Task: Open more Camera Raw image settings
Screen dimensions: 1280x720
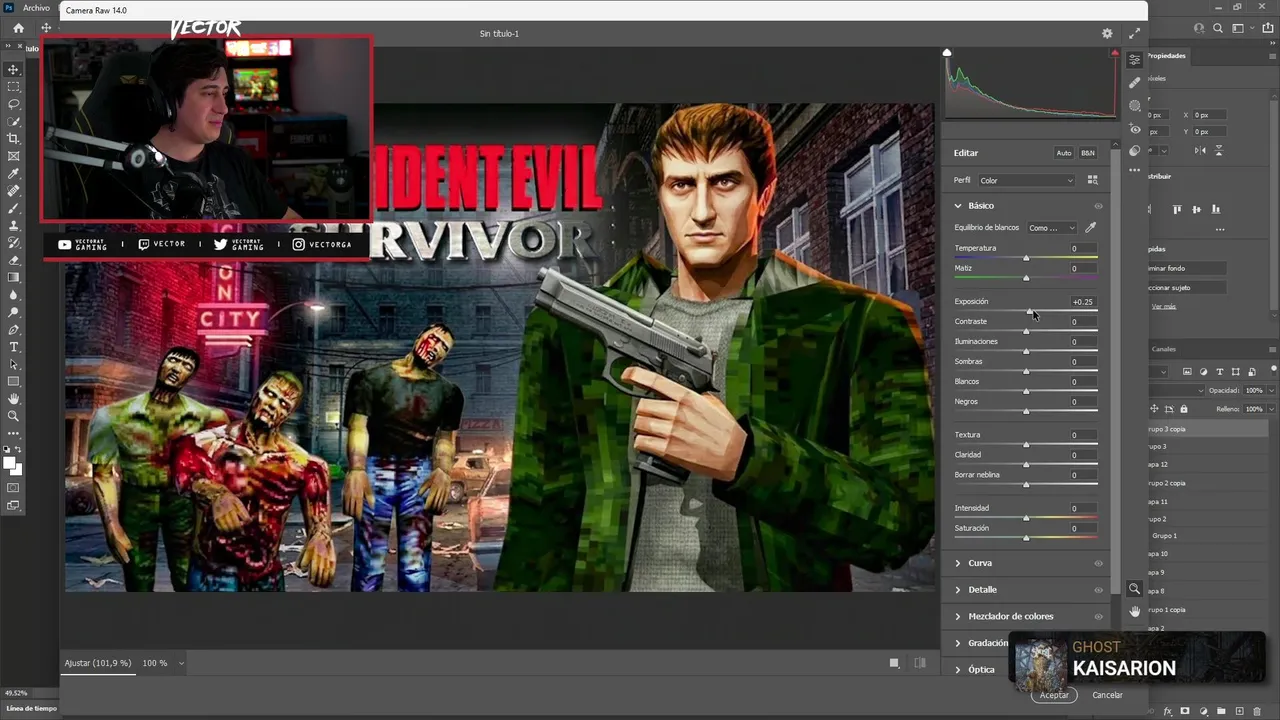Action: 1134,171
